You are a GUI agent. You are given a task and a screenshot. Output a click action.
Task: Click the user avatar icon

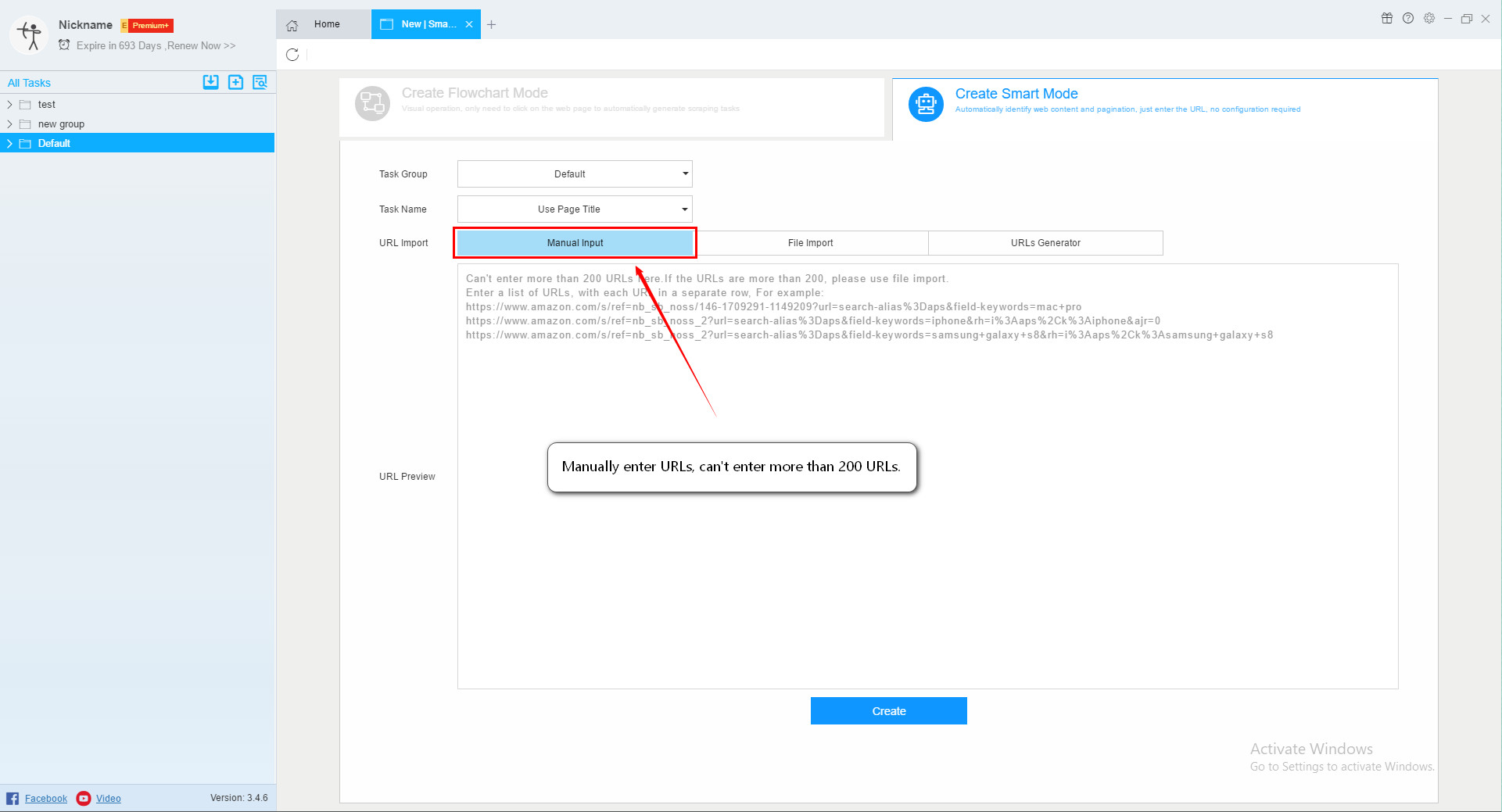click(30, 35)
